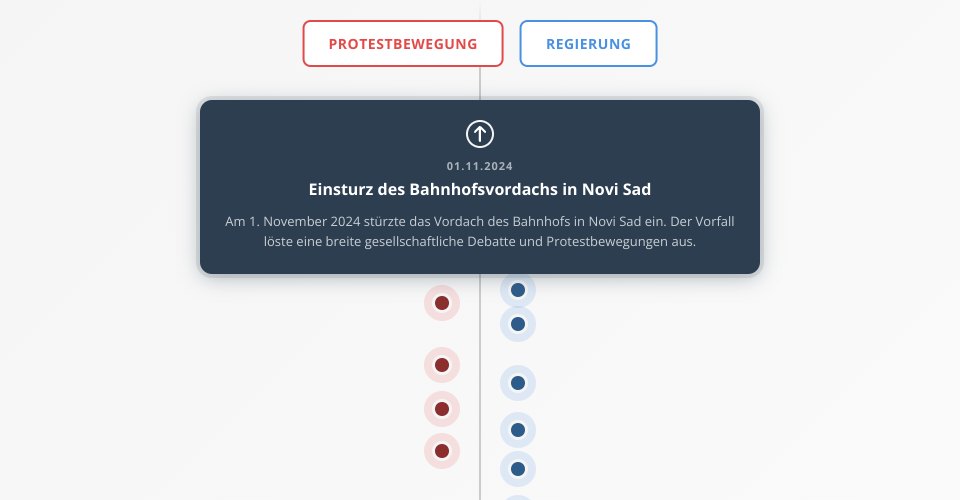Select the second blue government marker from top
Image resolution: width=960 pixels, height=500 pixels.
pos(518,324)
